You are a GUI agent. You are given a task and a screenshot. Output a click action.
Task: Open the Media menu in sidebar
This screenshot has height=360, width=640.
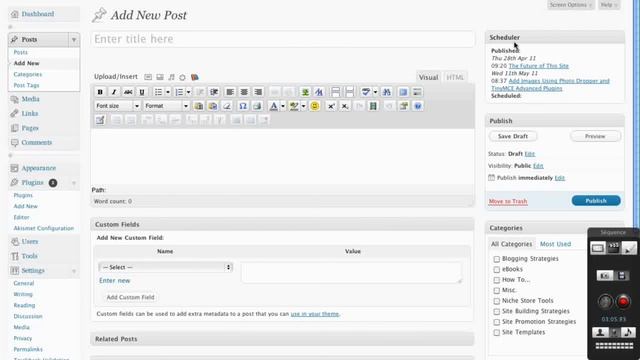point(30,99)
